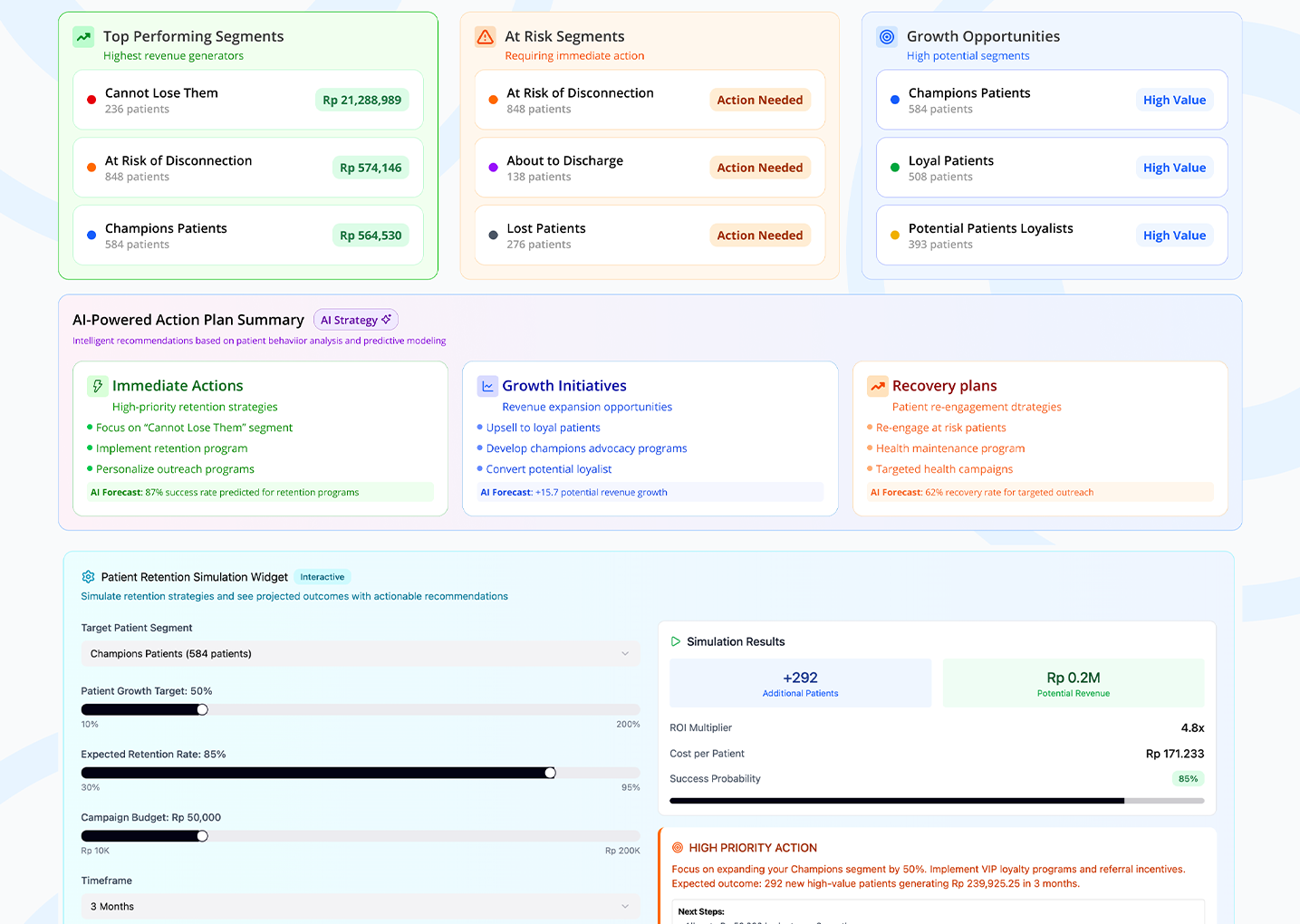Click the AI Strategy badge
The width and height of the screenshot is (1300, 924).
[x=355, y=319]
